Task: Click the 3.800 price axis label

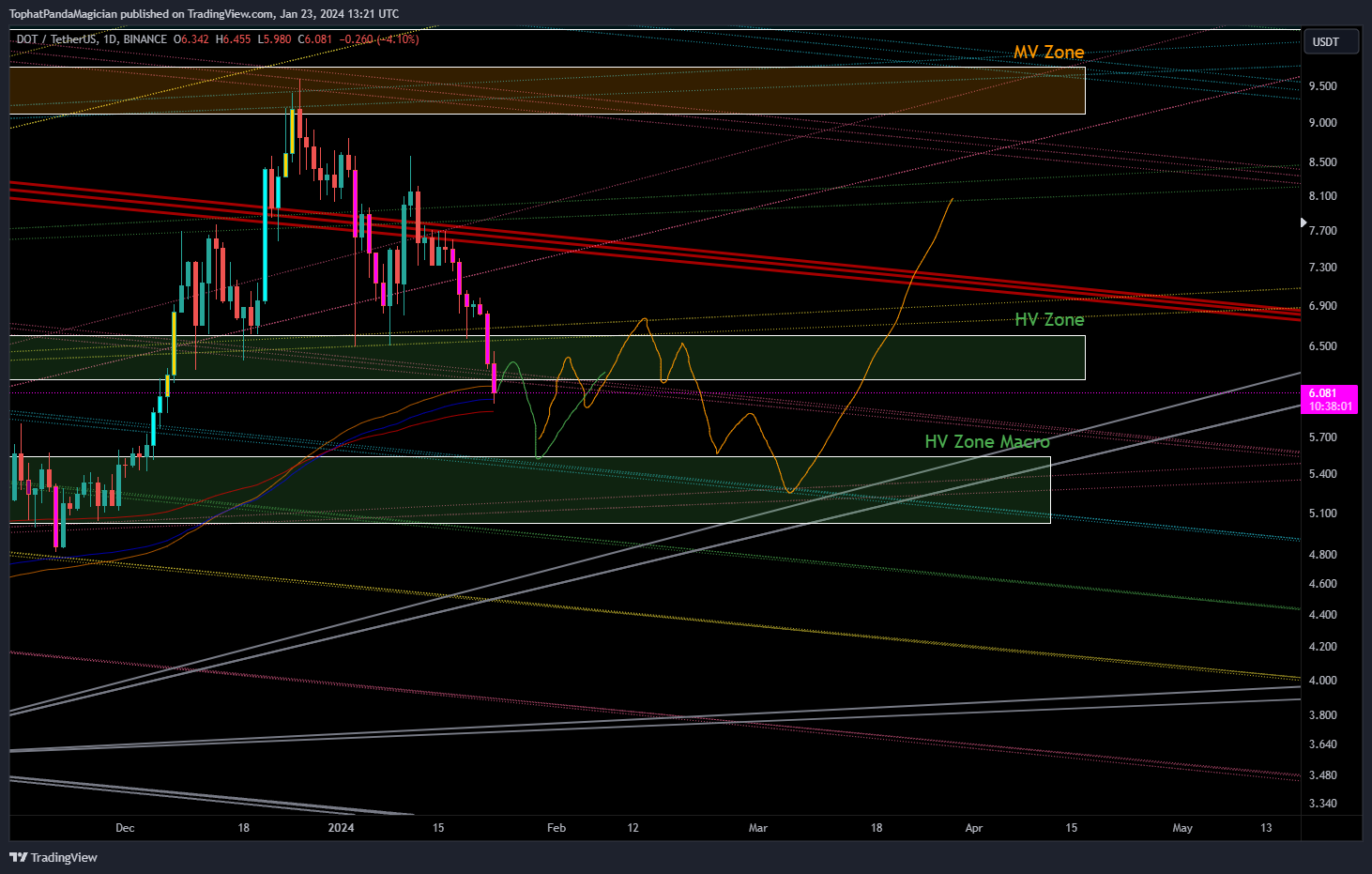Action: [x=1322, y=715]
